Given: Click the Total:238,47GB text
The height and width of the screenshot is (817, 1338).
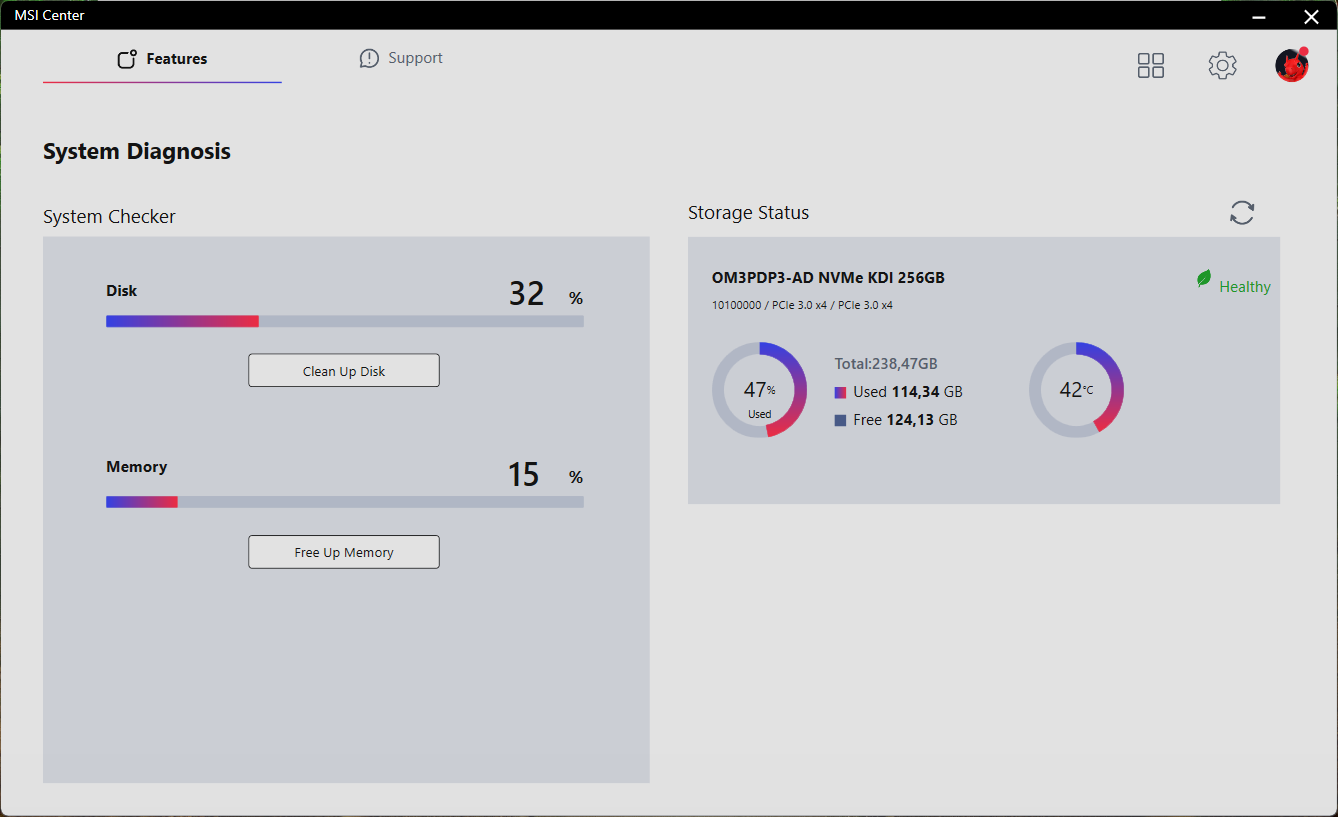Looking at the screenshot, I should 886,364.
